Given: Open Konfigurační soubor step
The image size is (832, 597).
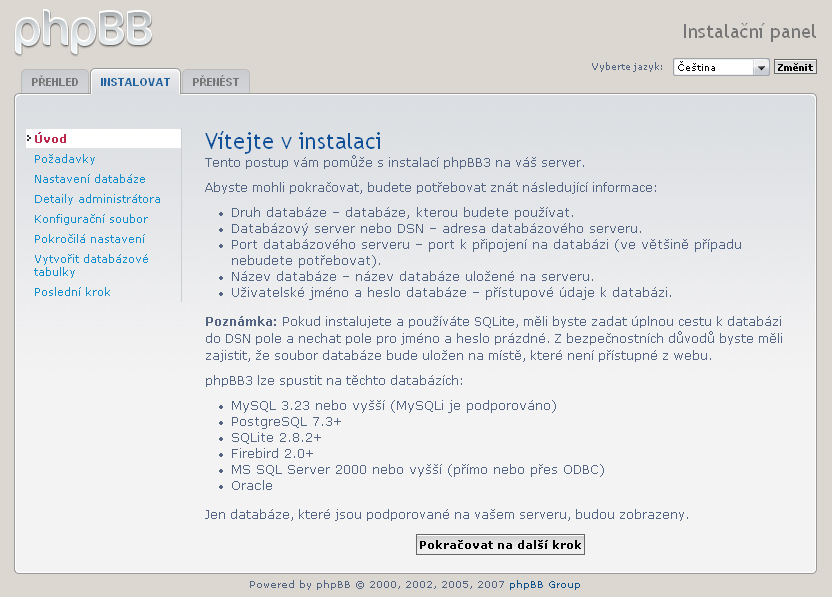Looking at the screenshot, I should 91,219.
